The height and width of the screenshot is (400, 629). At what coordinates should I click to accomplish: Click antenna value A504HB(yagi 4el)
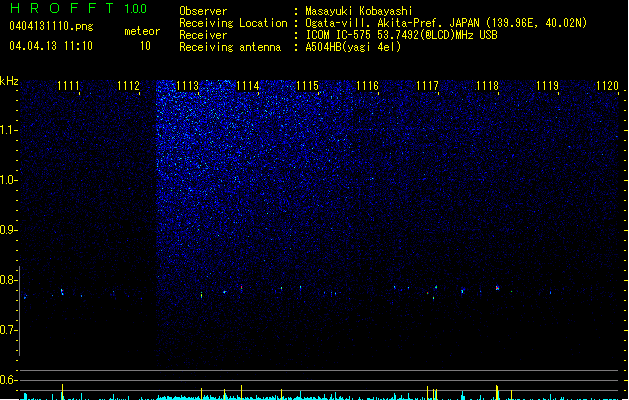coord(353,47)
